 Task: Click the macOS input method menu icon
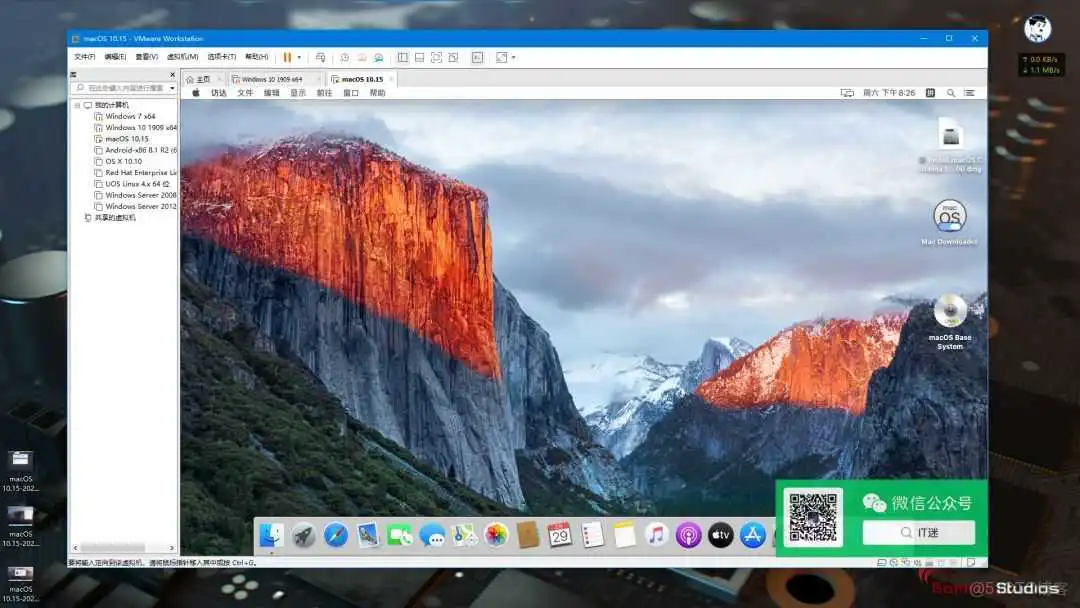931,93
